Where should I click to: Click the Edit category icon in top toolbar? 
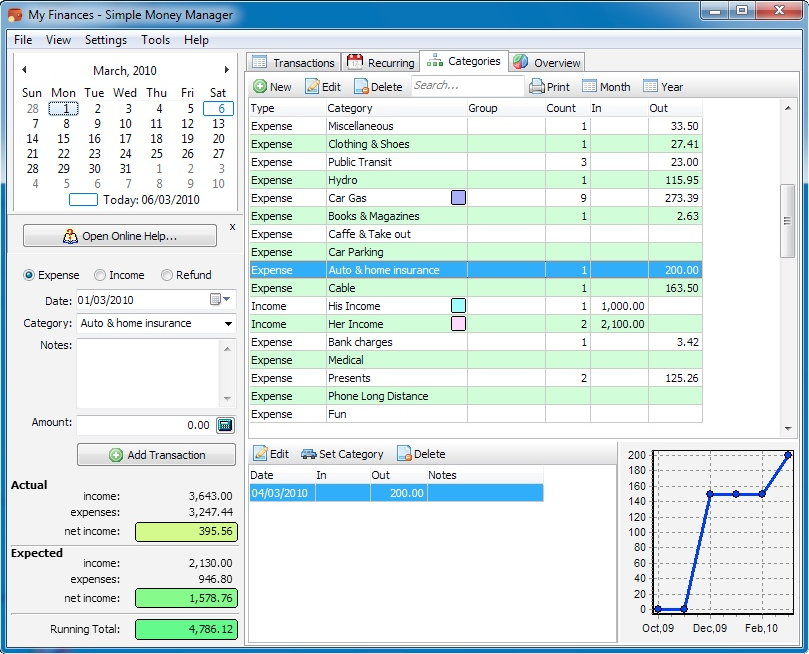pos(312,87)
